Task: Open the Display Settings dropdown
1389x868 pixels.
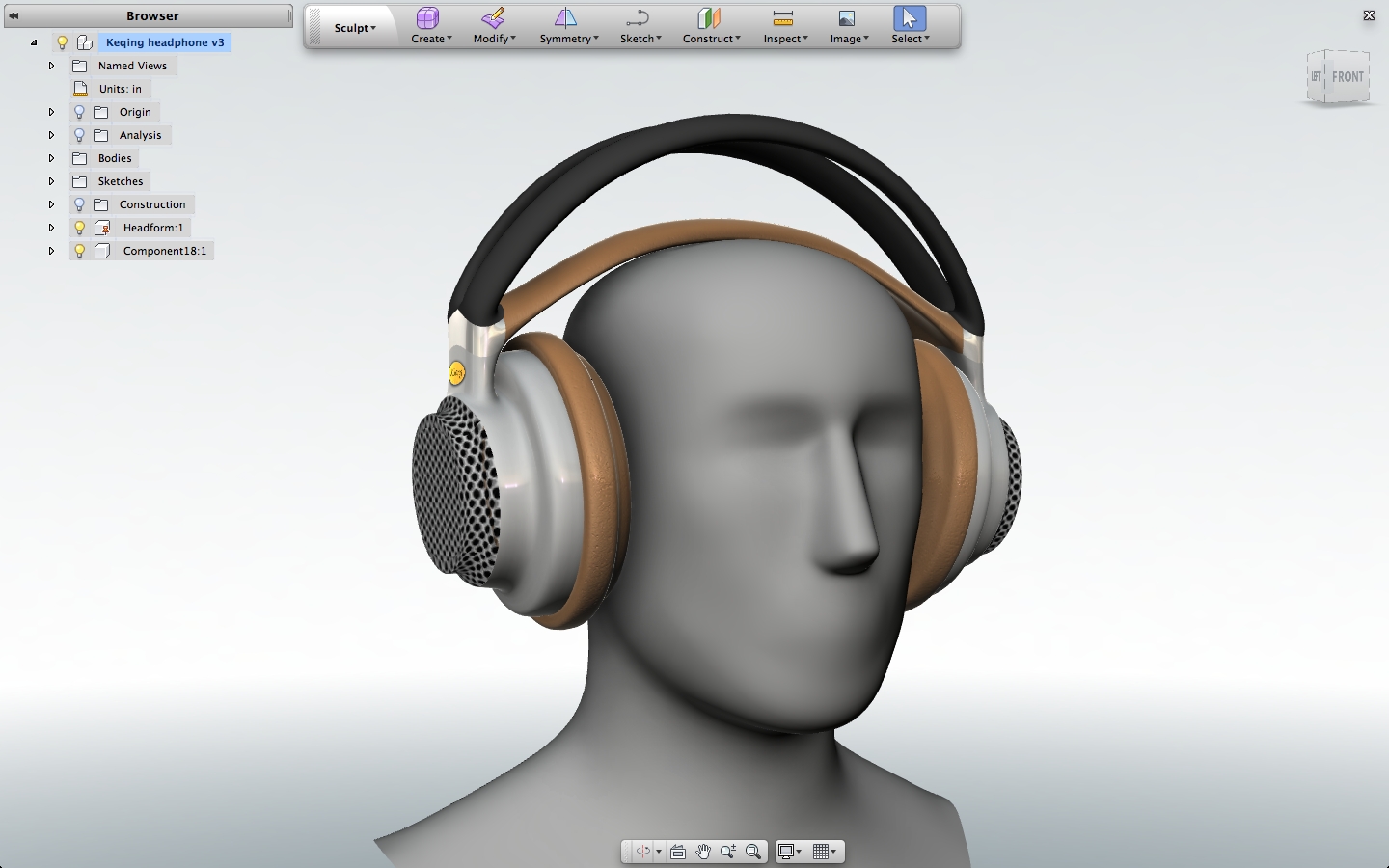Action: (x=790, y=852)
